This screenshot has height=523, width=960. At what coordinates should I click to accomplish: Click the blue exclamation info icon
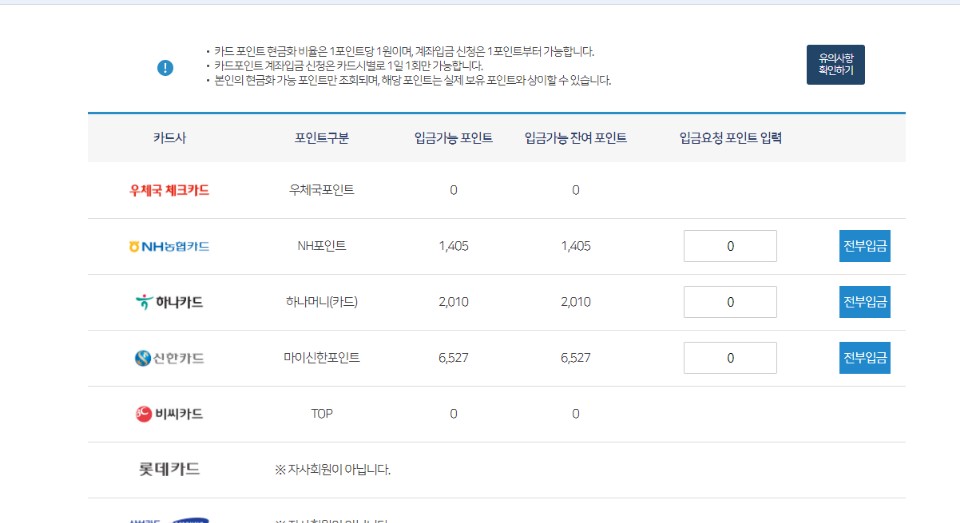(165, 68)
